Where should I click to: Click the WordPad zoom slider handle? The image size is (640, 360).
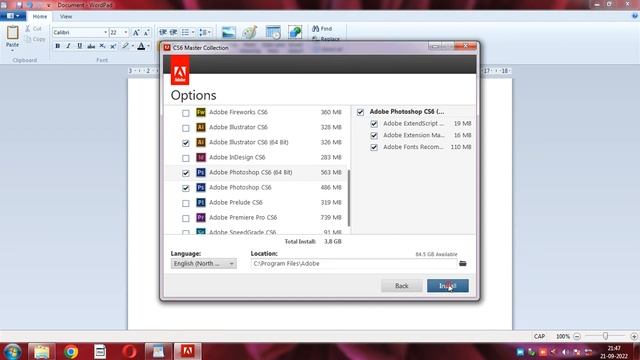click(605, 336)
